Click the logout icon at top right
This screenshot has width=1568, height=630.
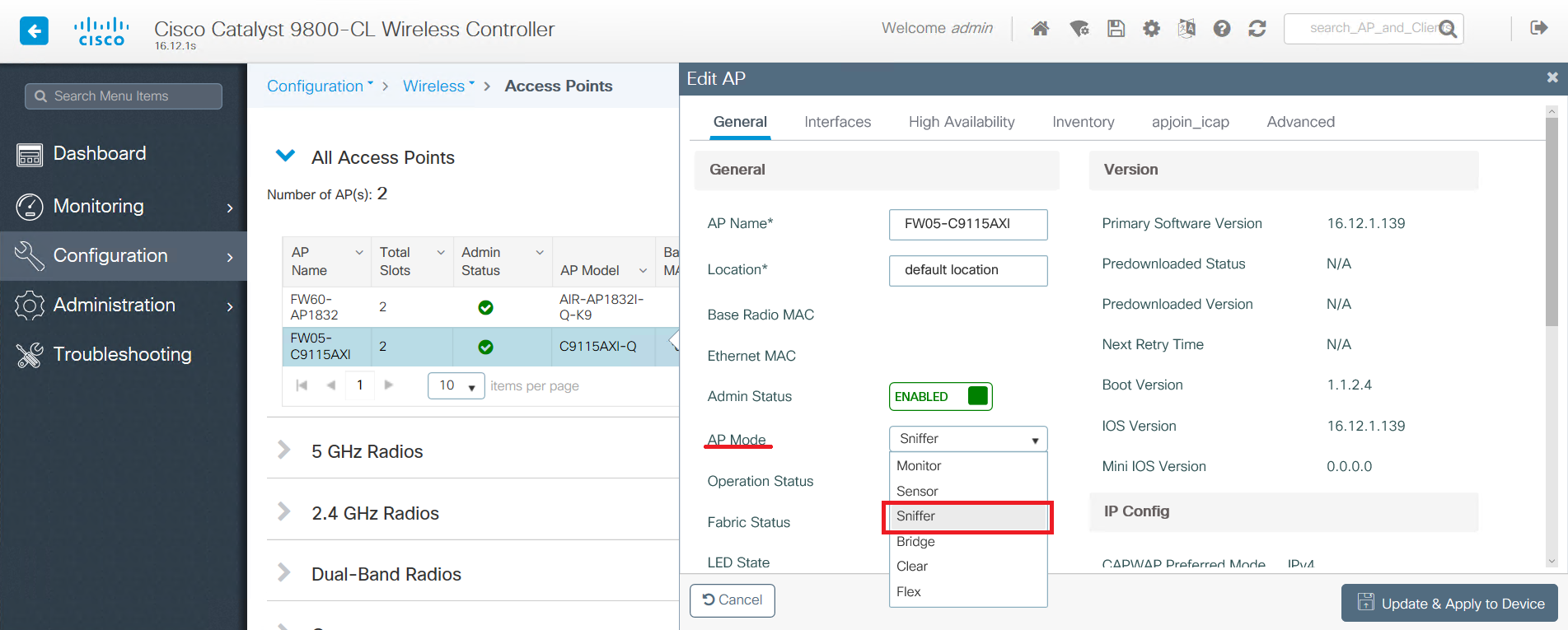(x=1538, y=28)
